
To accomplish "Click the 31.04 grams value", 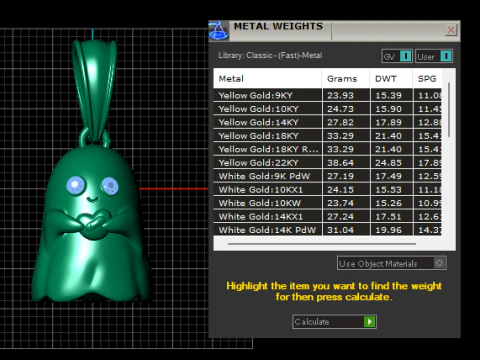I will [x=340, y=230].
